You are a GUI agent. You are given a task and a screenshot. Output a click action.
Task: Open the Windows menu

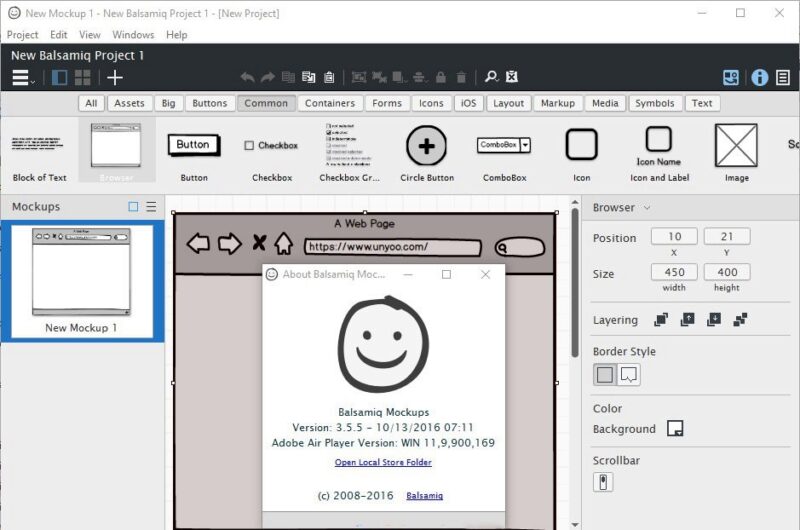coord(133,35)
